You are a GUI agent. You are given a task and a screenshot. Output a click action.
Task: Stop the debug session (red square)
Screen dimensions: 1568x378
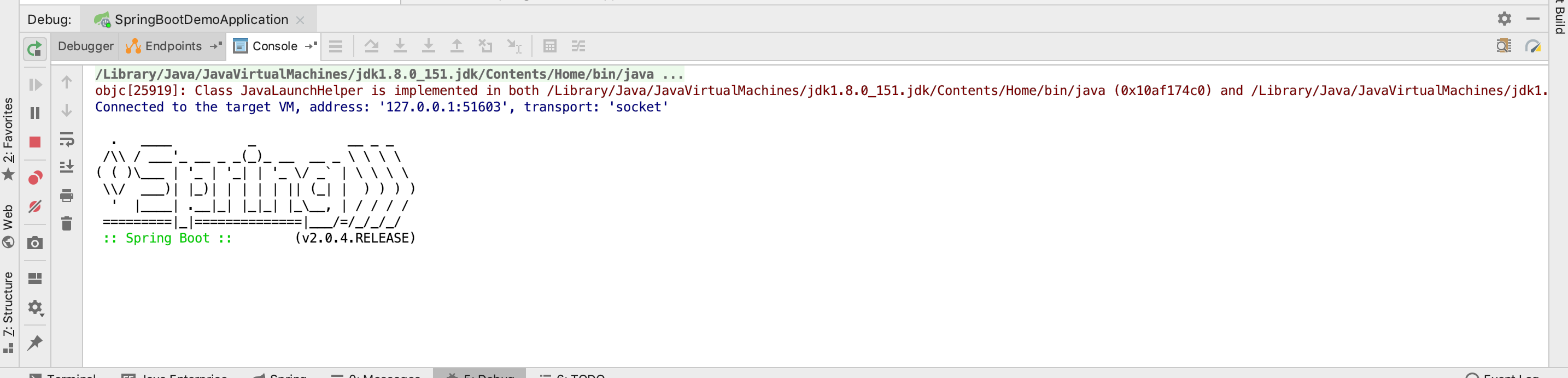coord(34,141)
